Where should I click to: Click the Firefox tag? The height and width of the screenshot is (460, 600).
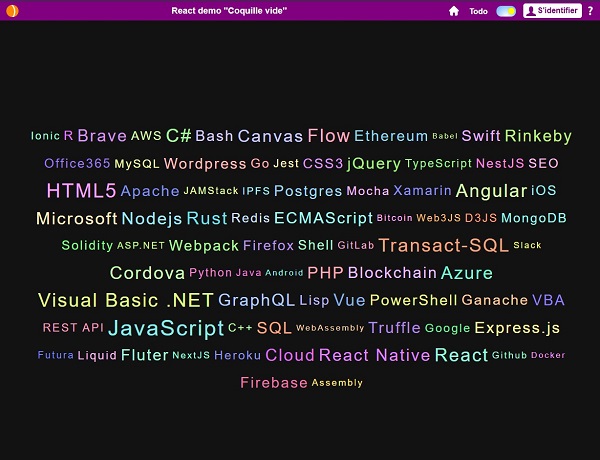pyautogui.click(x=268, y=245)
